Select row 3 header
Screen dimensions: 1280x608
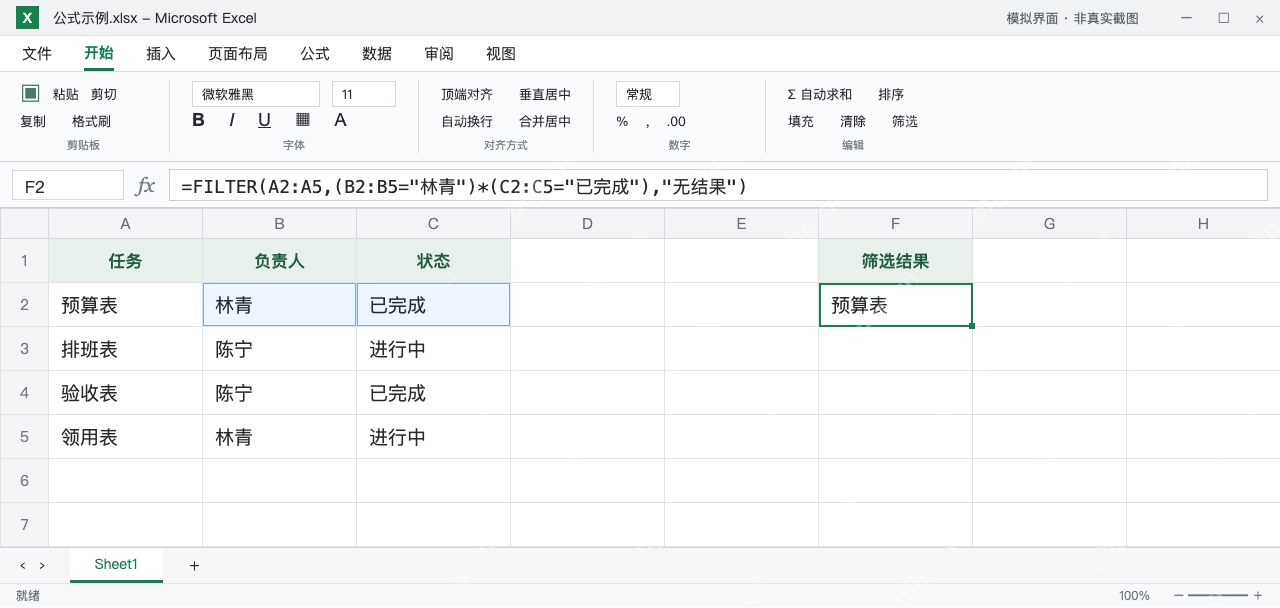(x=24, y=349)
